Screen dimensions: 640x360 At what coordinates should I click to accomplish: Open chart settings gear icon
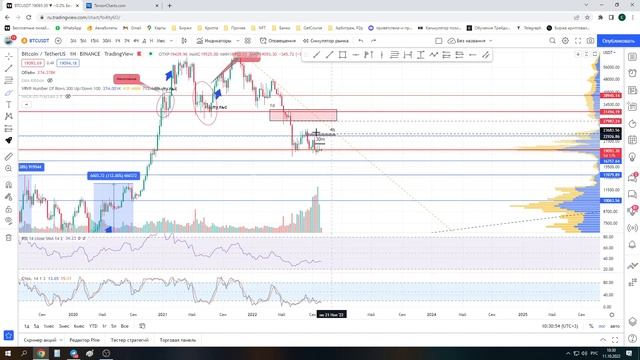[565, 41]
